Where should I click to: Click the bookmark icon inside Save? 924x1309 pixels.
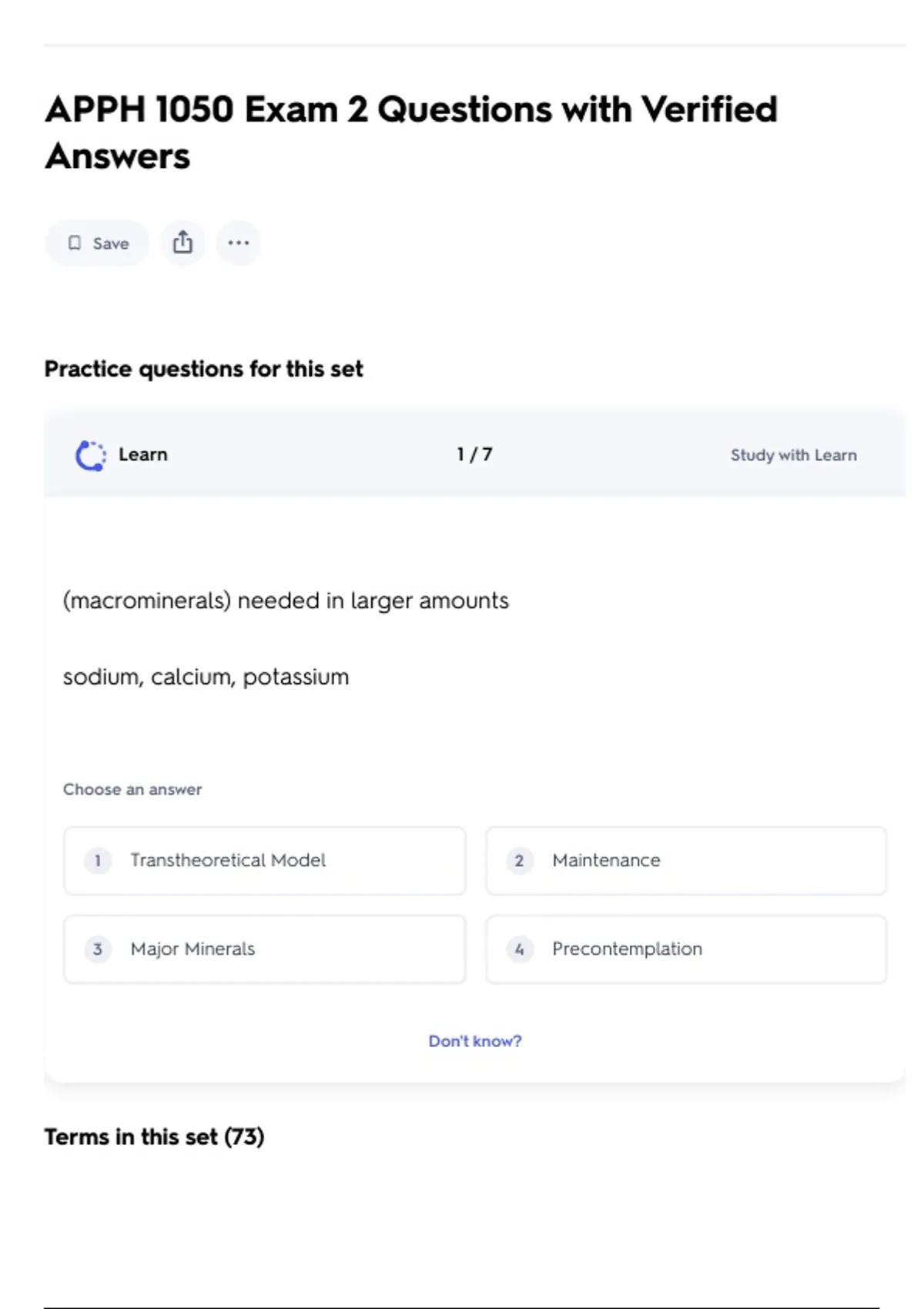pos(75,243)
